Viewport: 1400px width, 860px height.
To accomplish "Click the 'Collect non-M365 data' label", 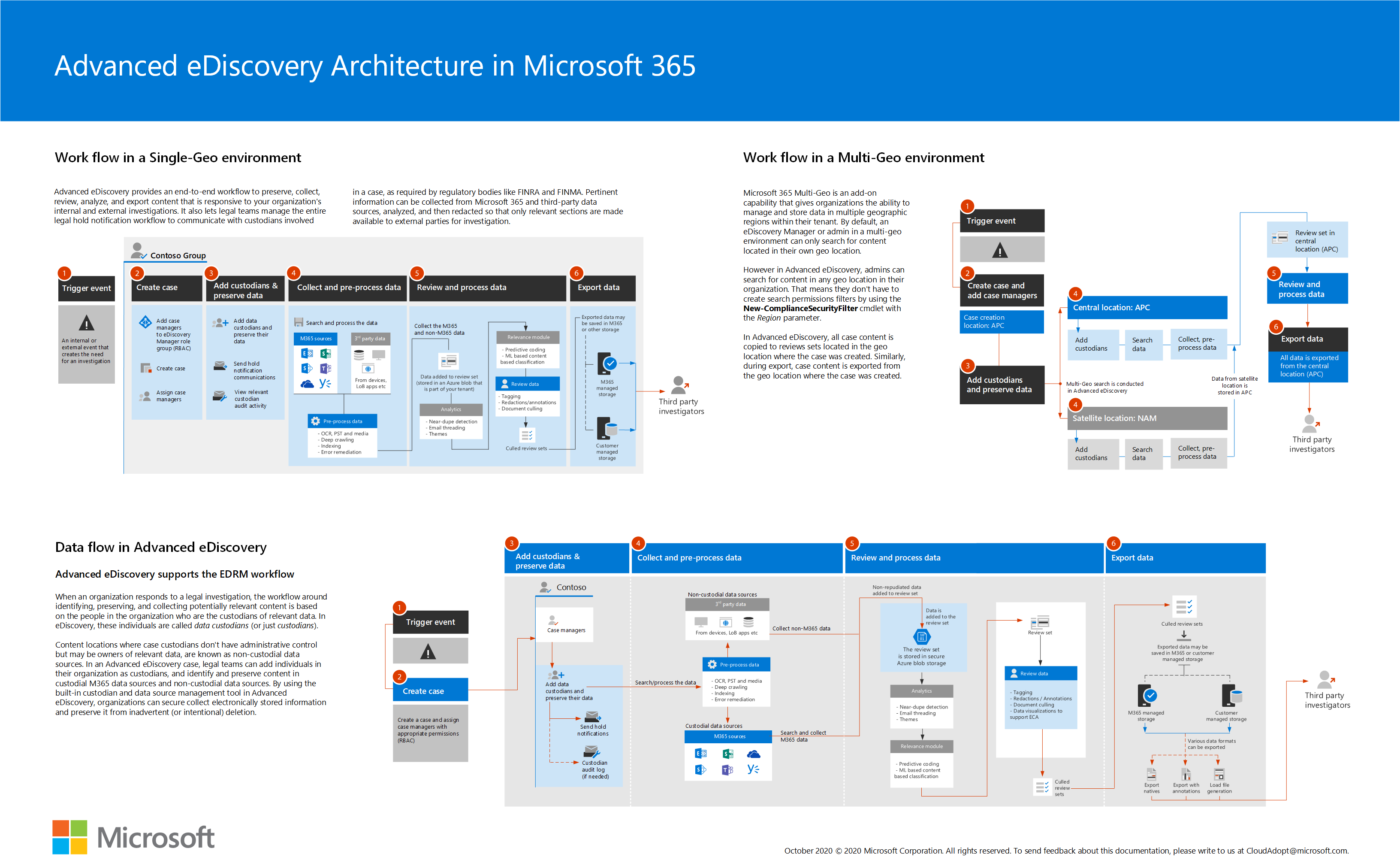I will [x=801, y=629].
